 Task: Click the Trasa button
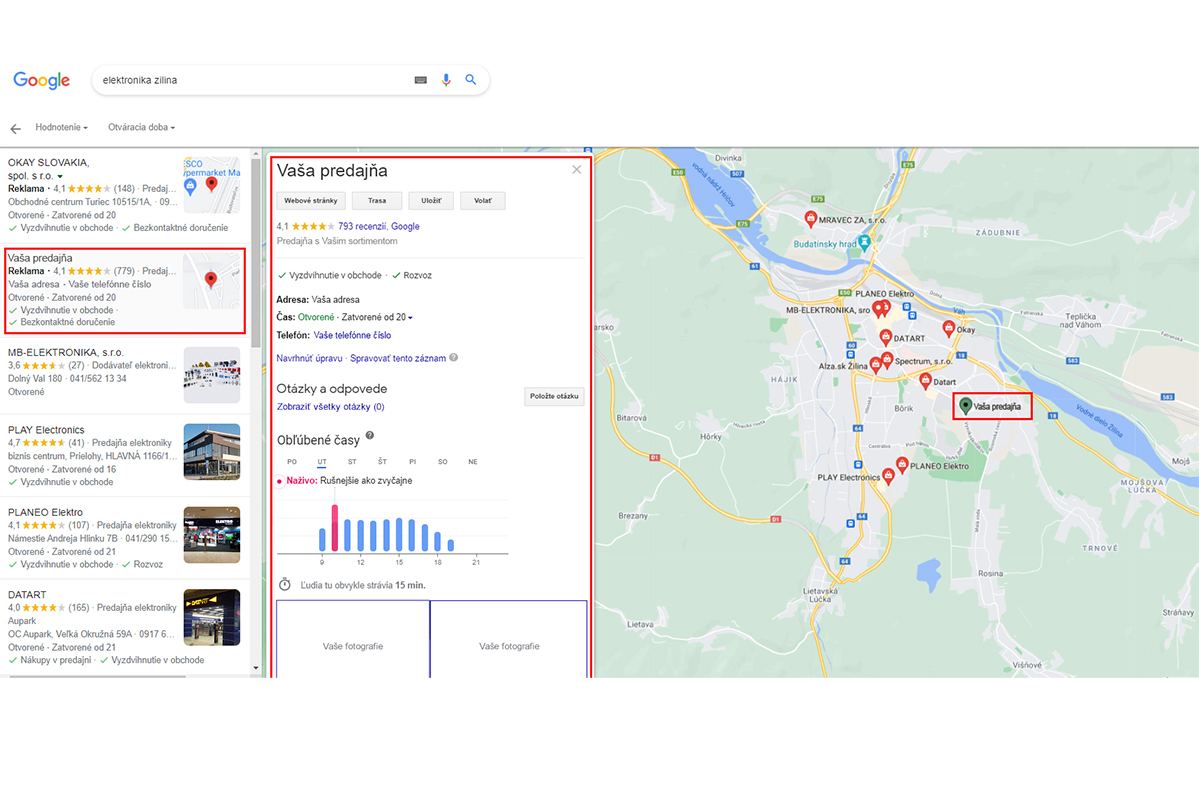click(x=377, y=201)
